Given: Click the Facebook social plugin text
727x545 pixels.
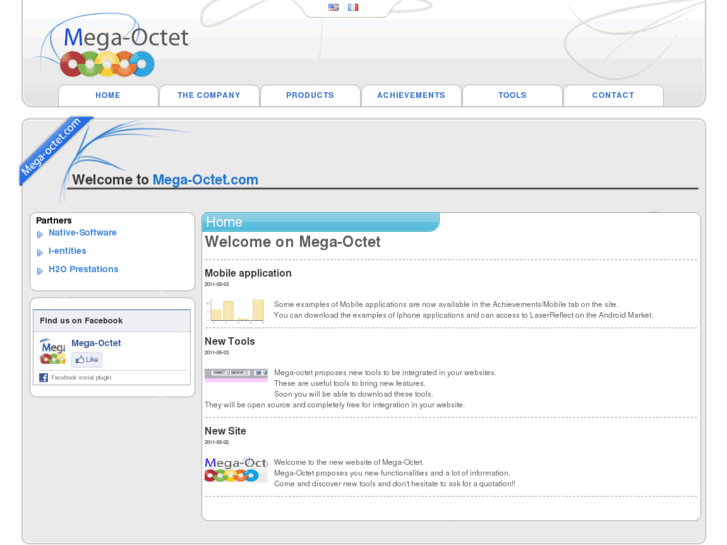Looking at the screenshot, I should 81,378.
